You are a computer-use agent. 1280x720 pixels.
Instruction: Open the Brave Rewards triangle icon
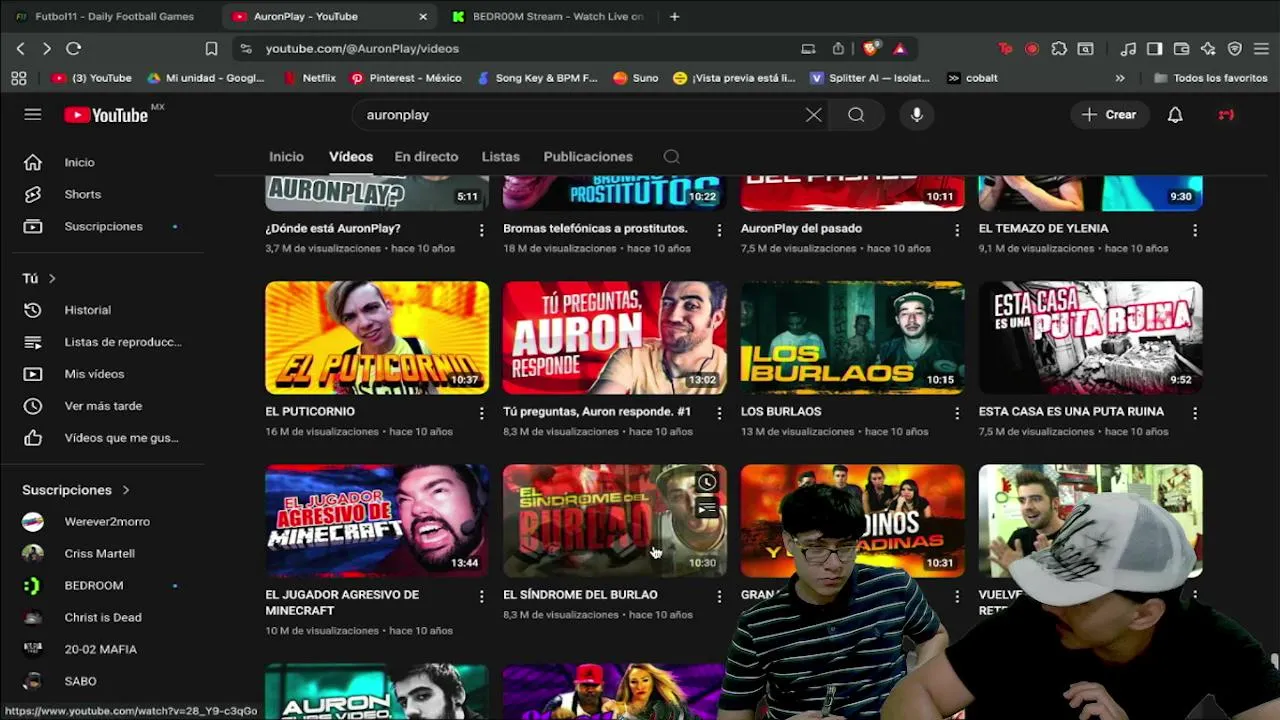coord(899,48)
